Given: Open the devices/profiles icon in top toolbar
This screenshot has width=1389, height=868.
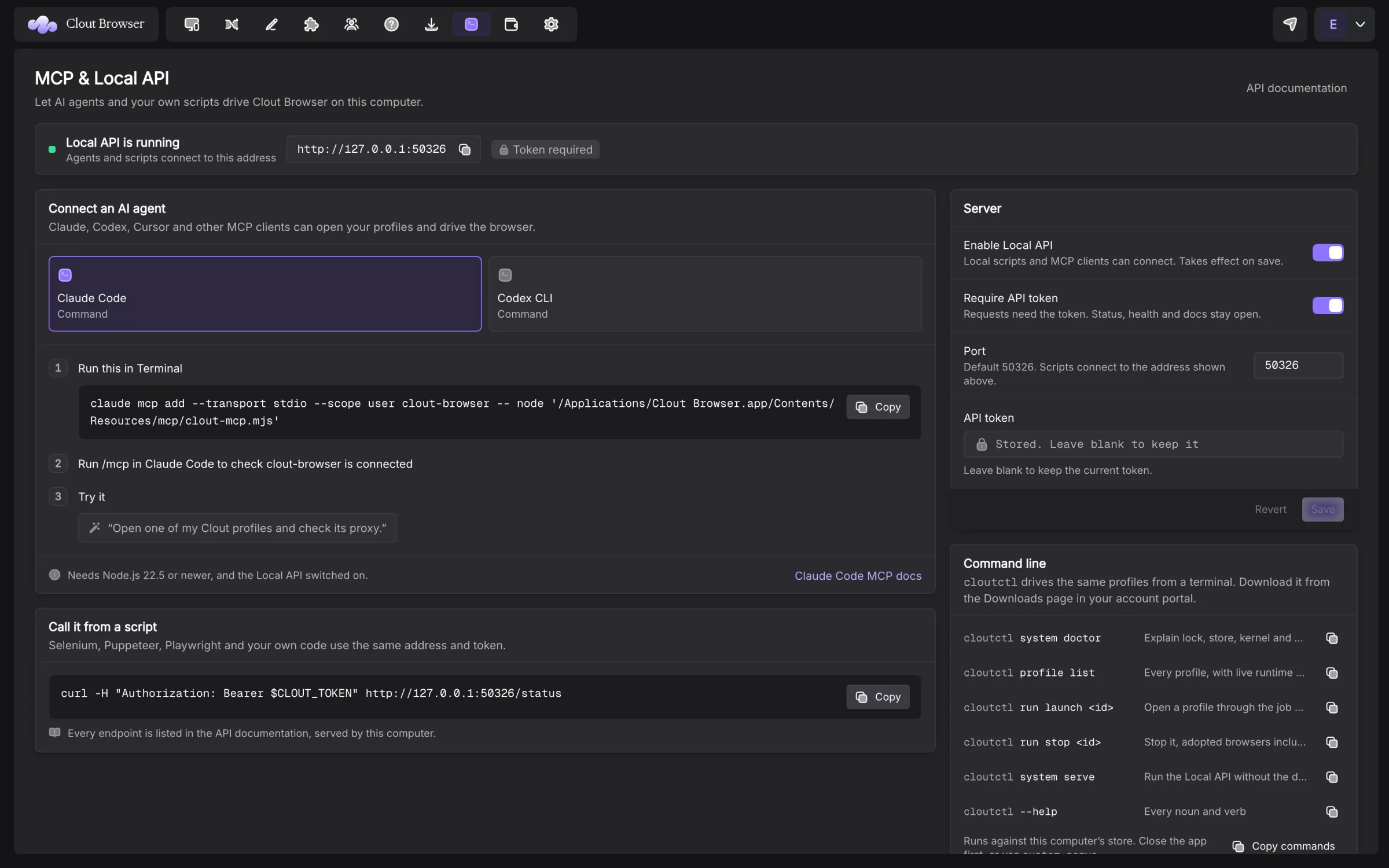Looking at the screenshot, I should coord(192,24).
